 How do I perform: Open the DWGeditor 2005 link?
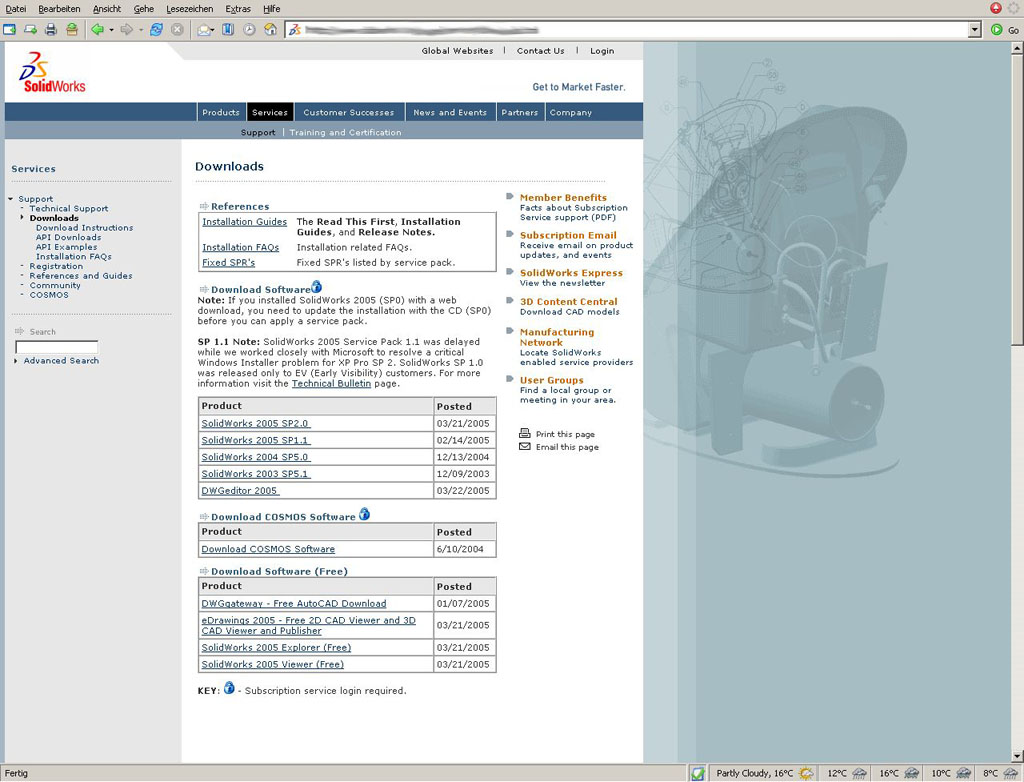coord(239,491)
